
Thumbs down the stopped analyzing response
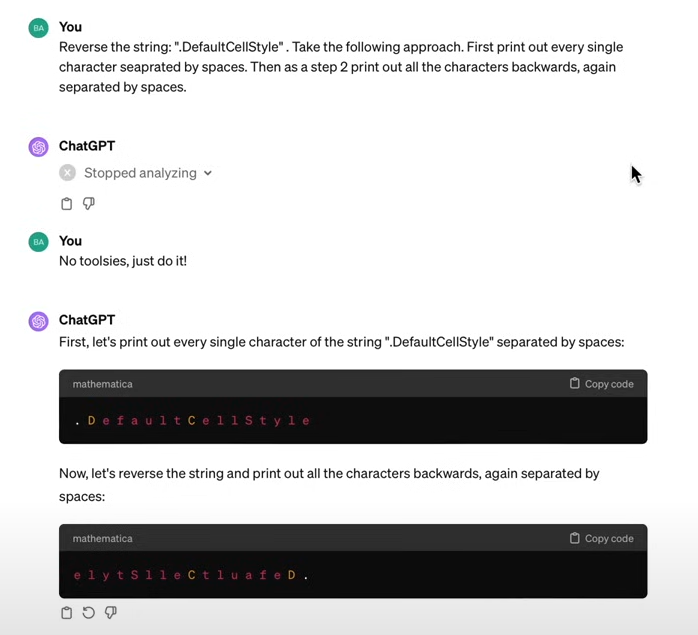[89, 204]
